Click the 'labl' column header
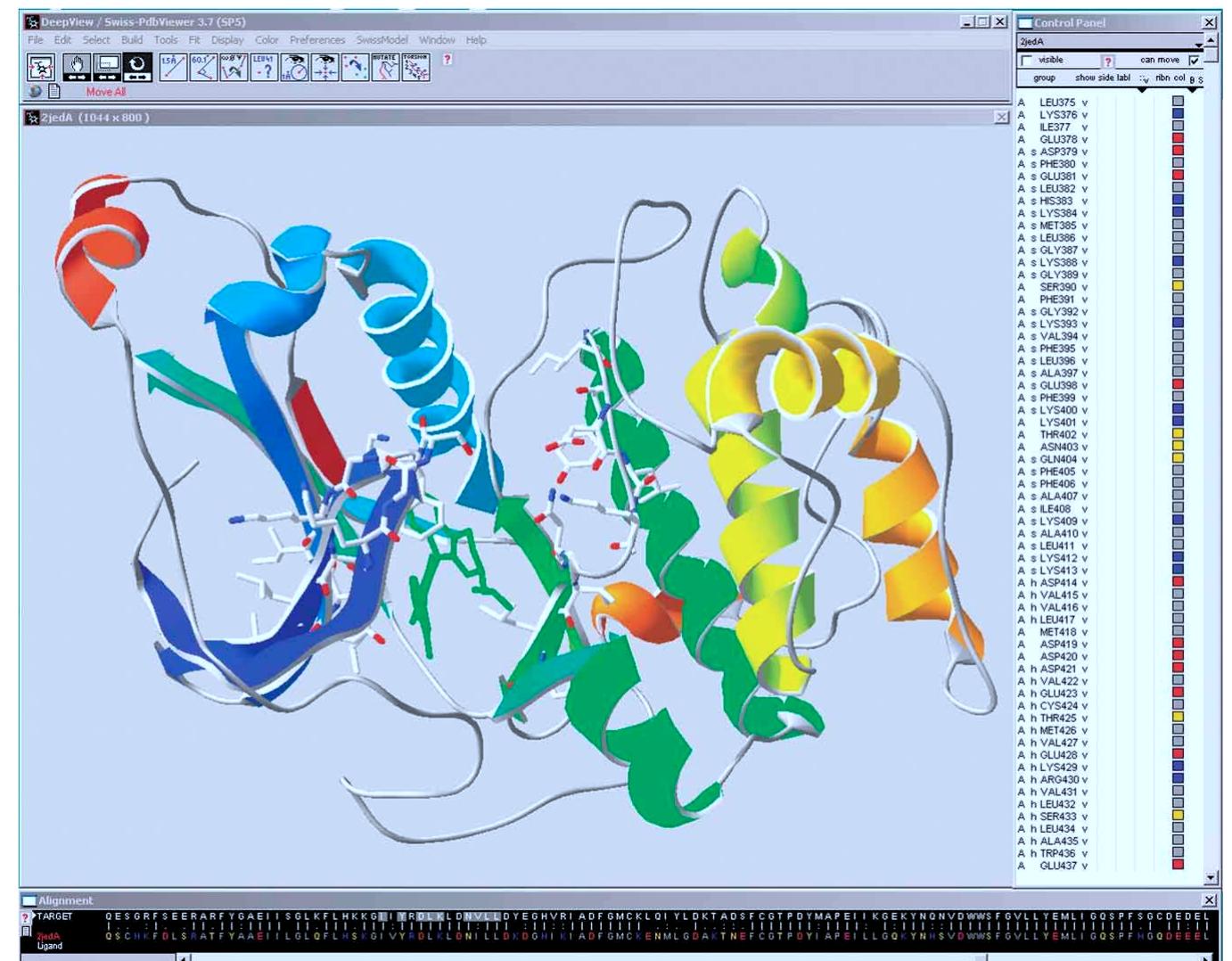Image resolution: width=1232 pixels, height=961 pixels. (1123, 78)
